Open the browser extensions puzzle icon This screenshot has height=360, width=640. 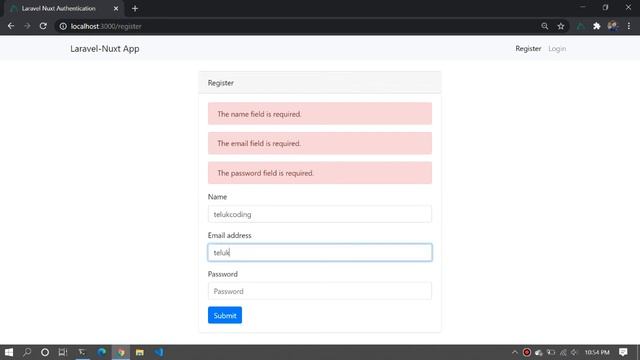(x=596, y=26)
